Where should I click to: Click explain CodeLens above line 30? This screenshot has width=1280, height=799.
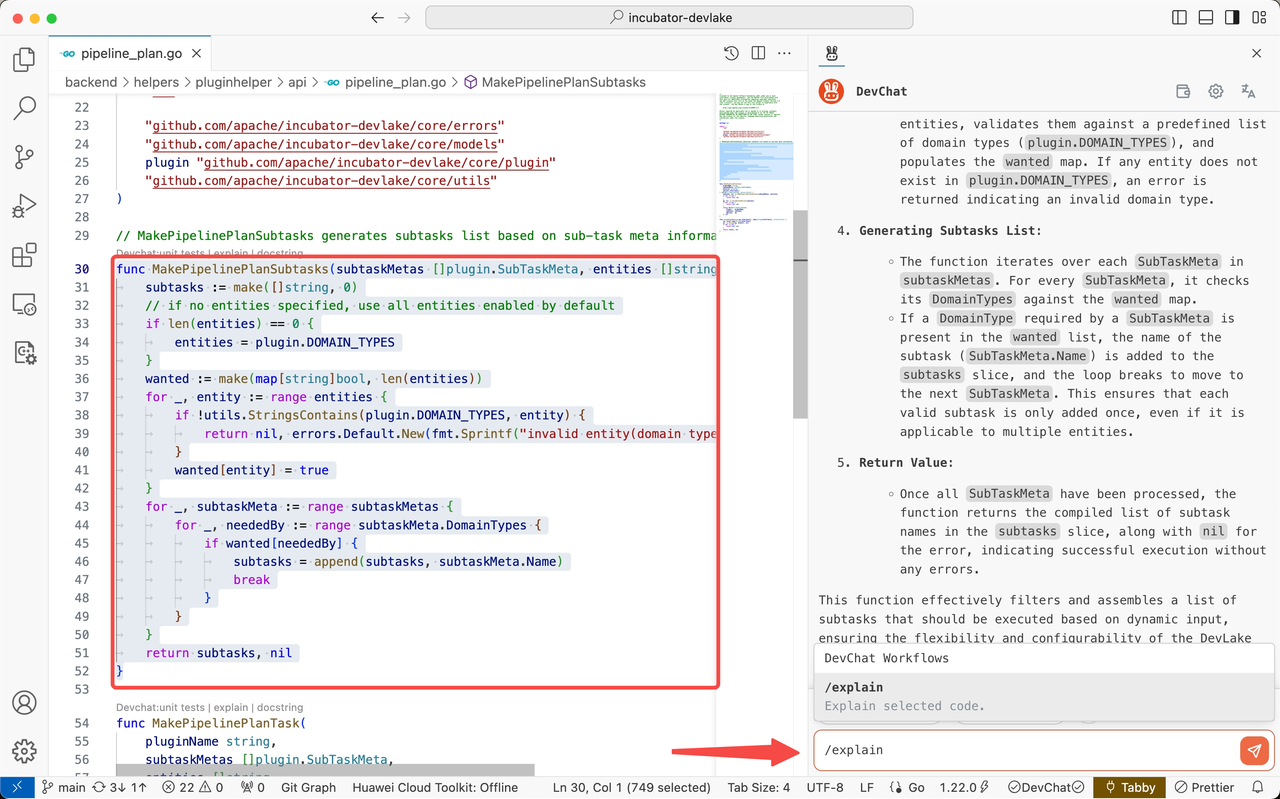(231, 254)
